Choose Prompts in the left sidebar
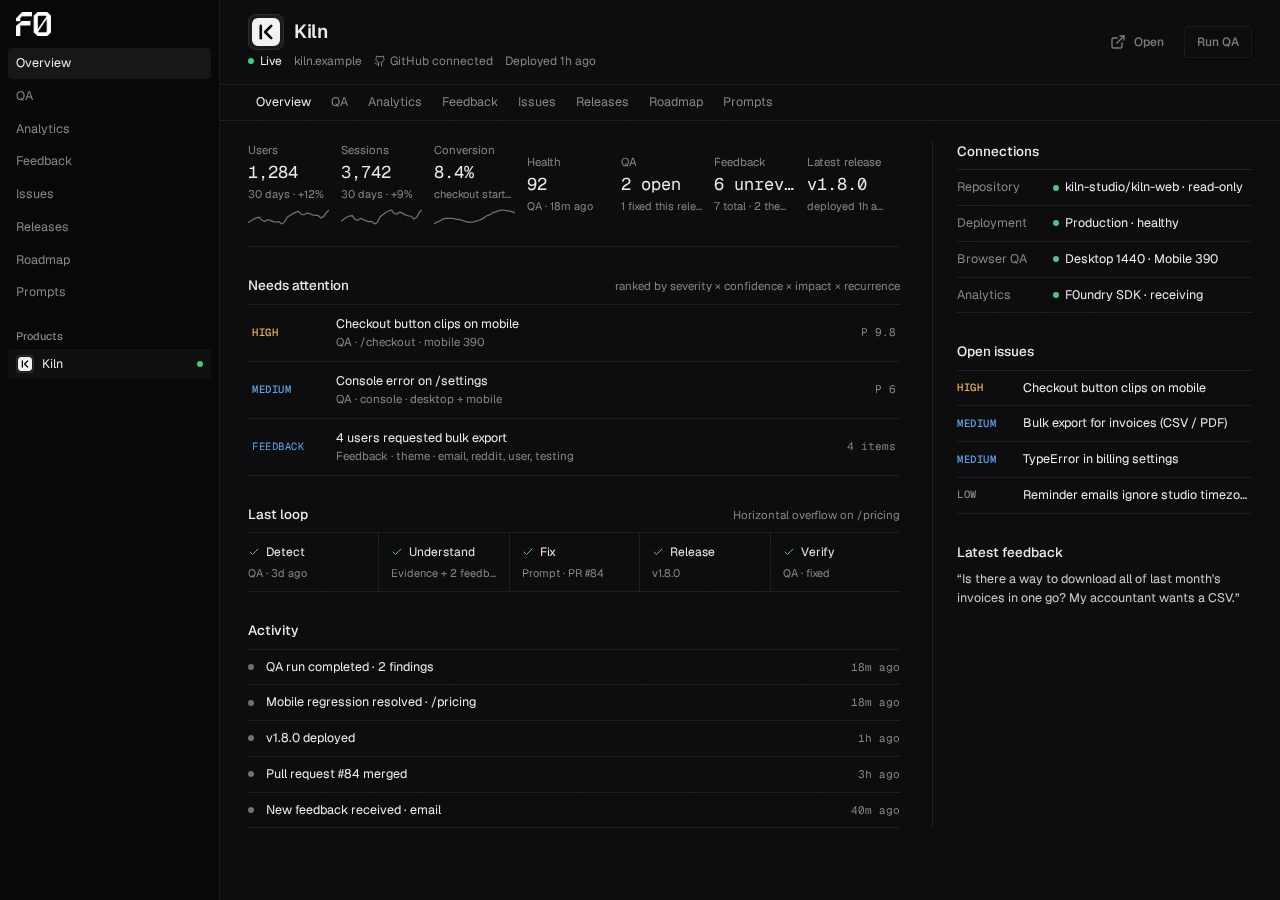Screen dimensions: 1280x900 (x=110, y=292)
